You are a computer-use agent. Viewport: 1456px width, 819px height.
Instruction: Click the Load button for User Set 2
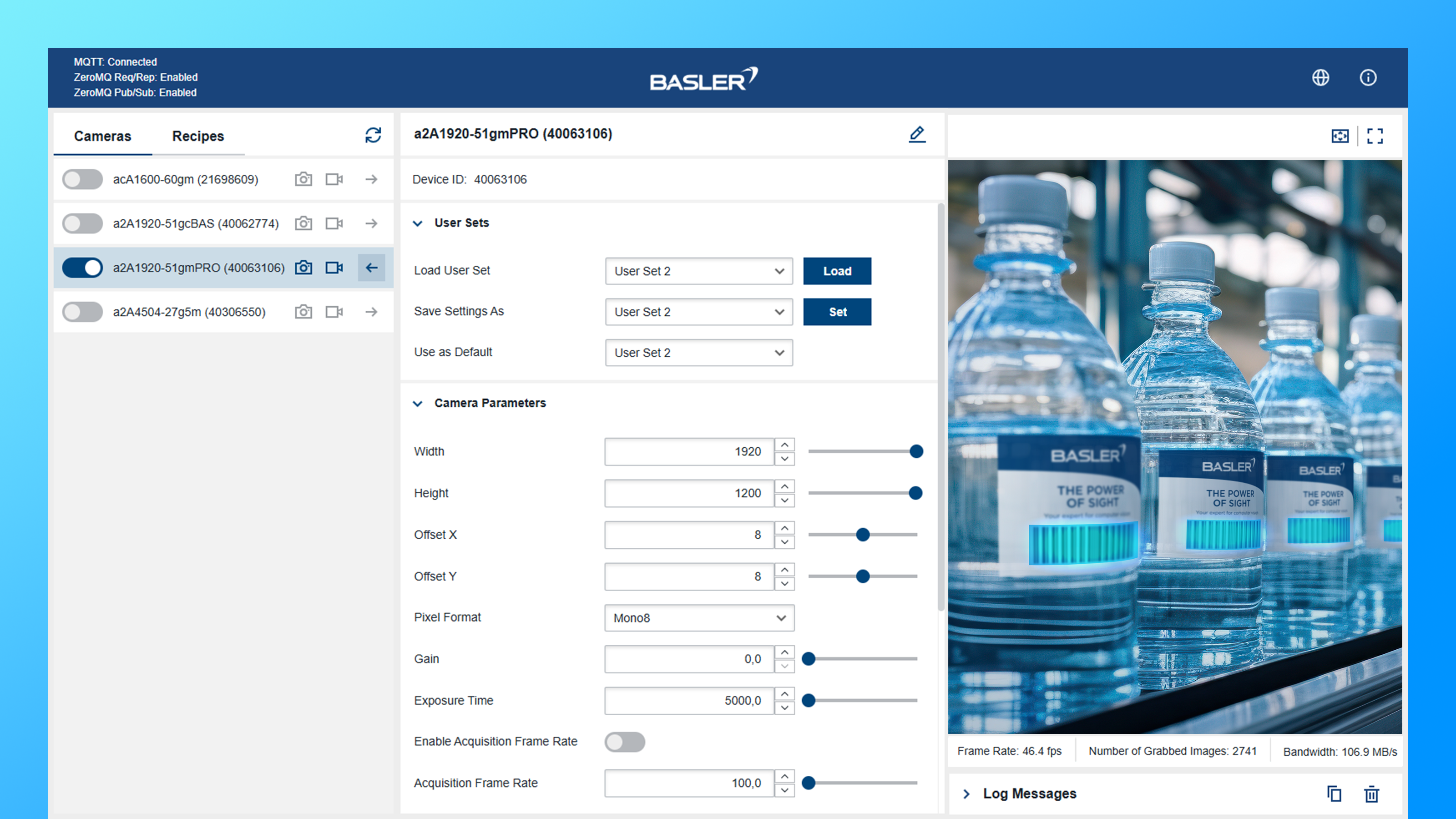click(837, 271)
